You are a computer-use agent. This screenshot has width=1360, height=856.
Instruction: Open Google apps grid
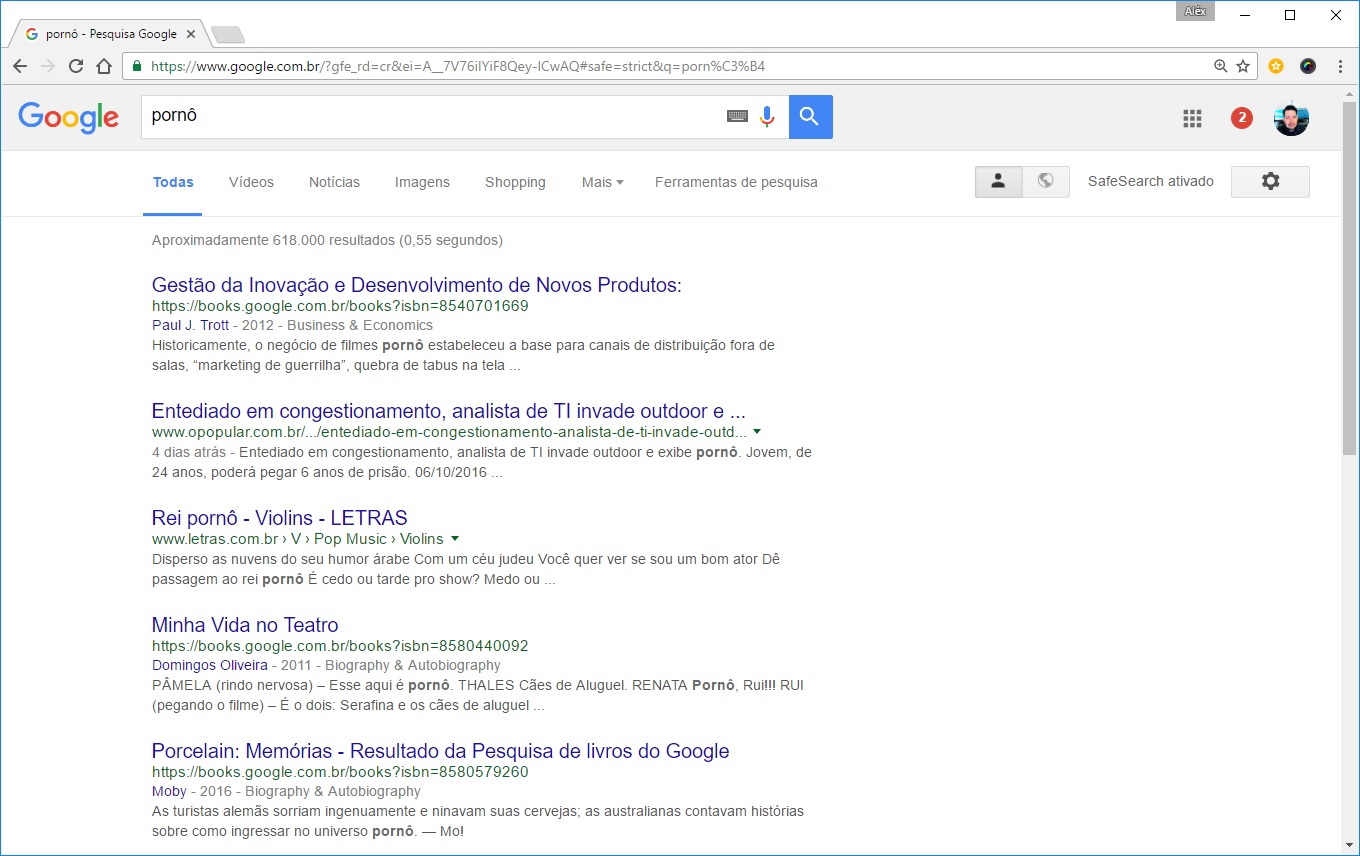click(x=1192, y=119)
